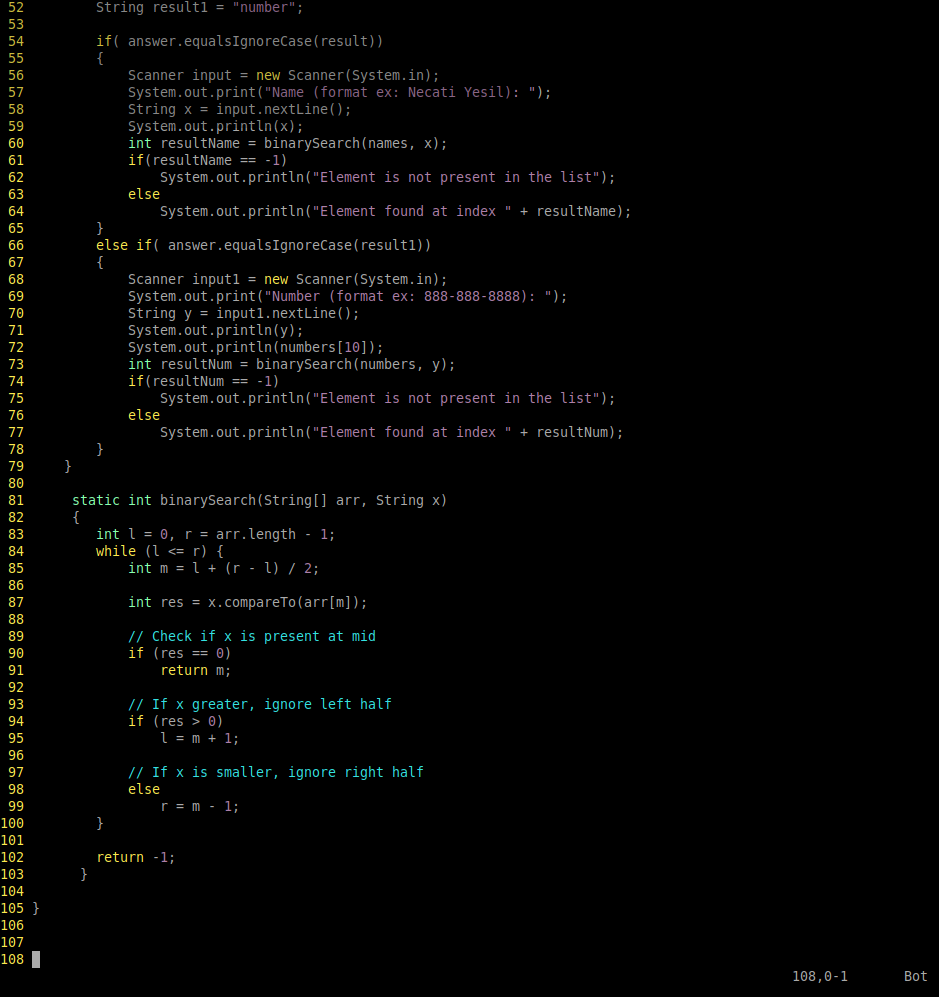
Task: Place cursor on the closing brace line 79
Action: tap(67, 466)
